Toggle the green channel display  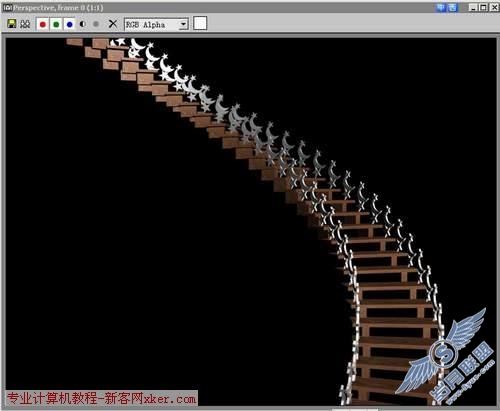56,24
